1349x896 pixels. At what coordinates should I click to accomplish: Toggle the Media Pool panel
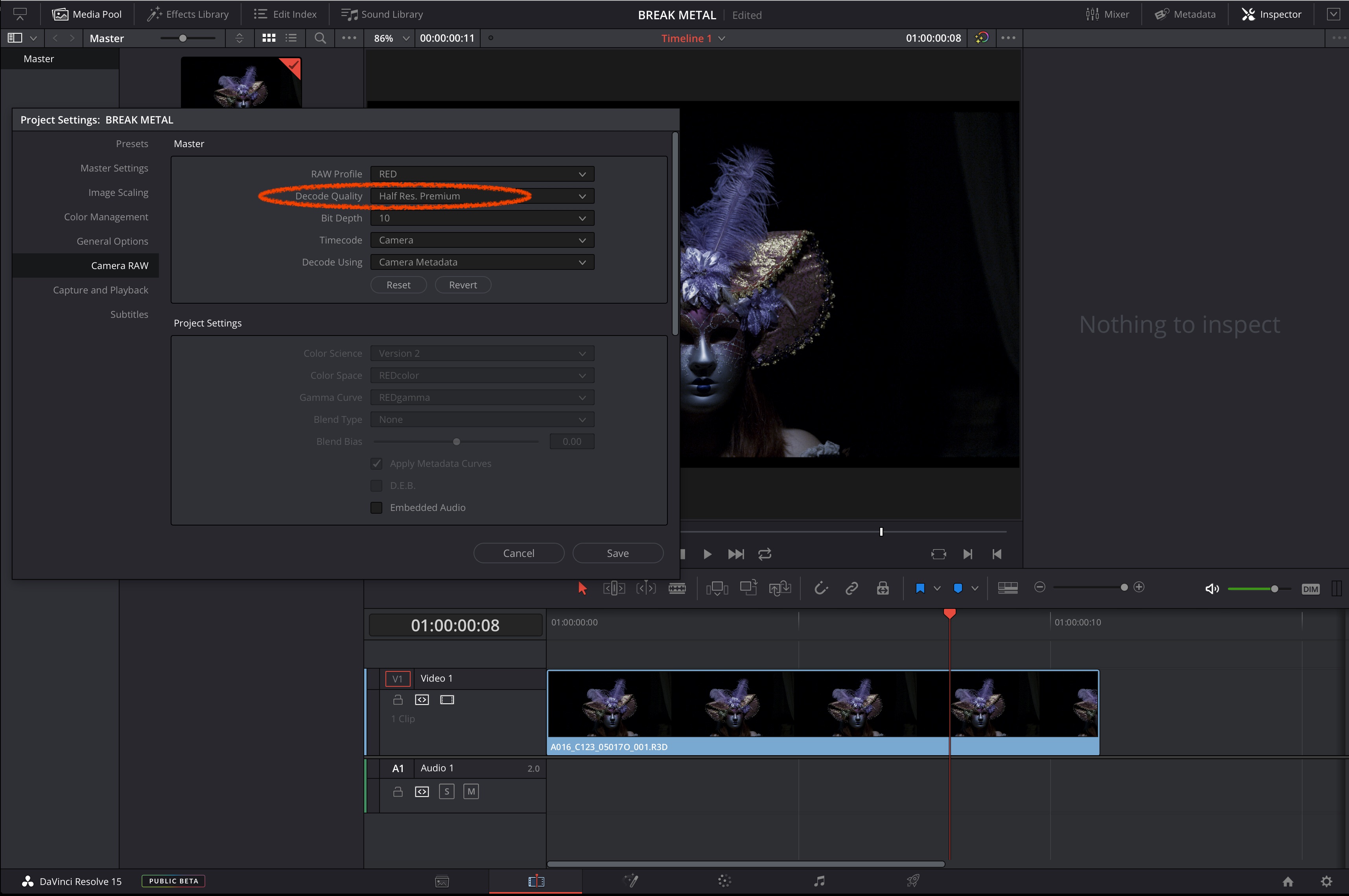[x=87, y=14]
